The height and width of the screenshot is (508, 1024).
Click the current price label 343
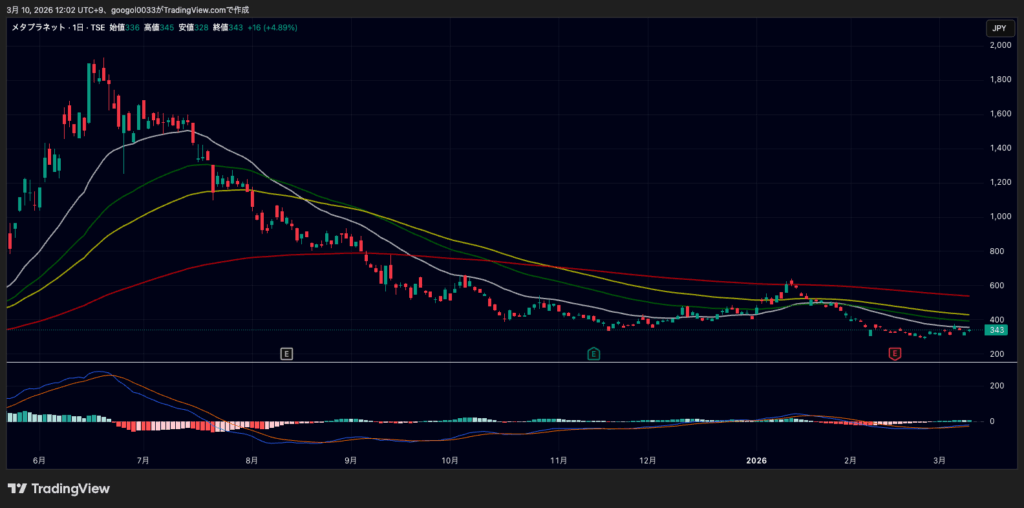(996, 330)
